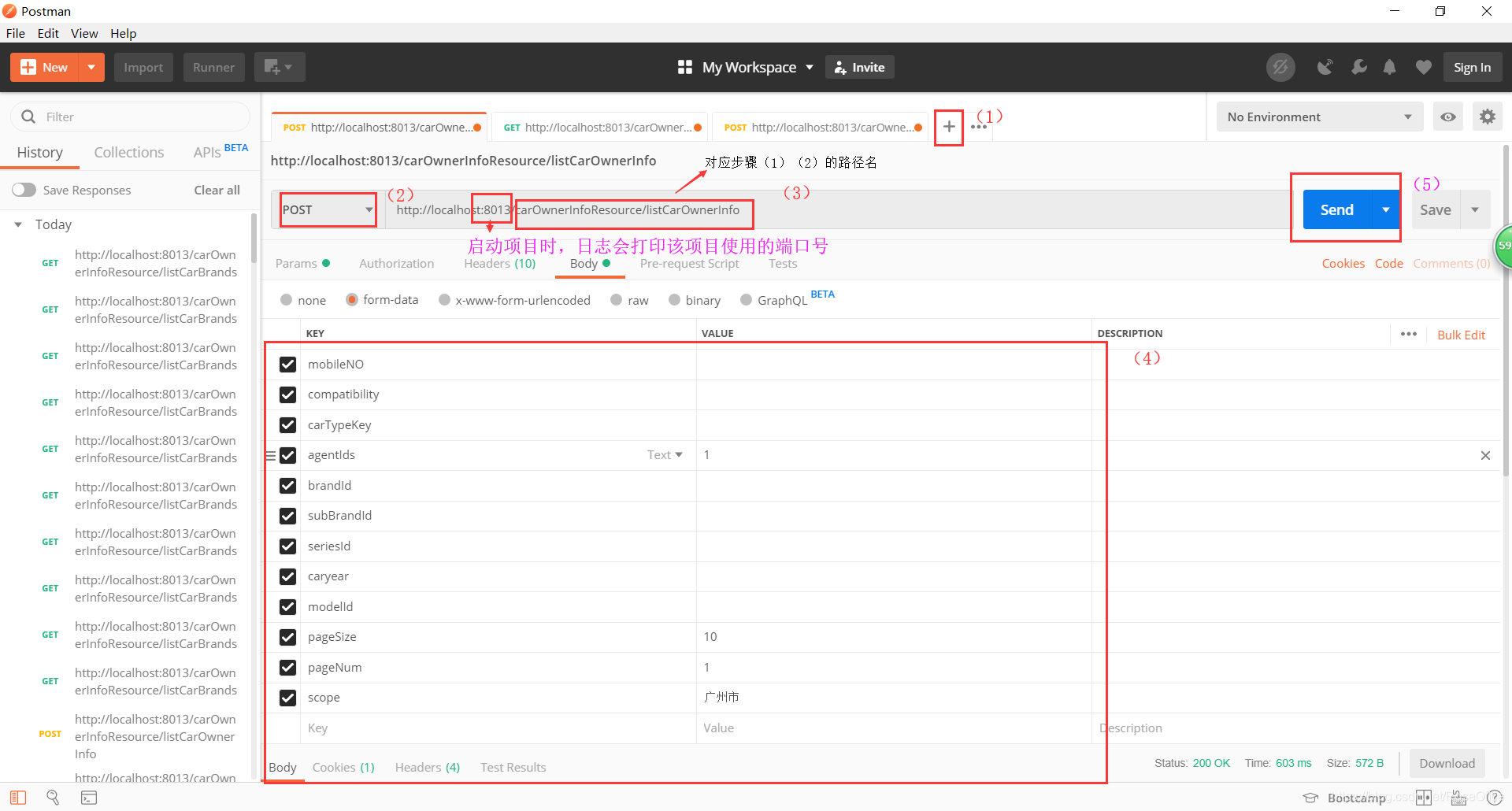Click the Bulk Edit link
The height and width of the screenshot is (811, 1512).
1461,335
